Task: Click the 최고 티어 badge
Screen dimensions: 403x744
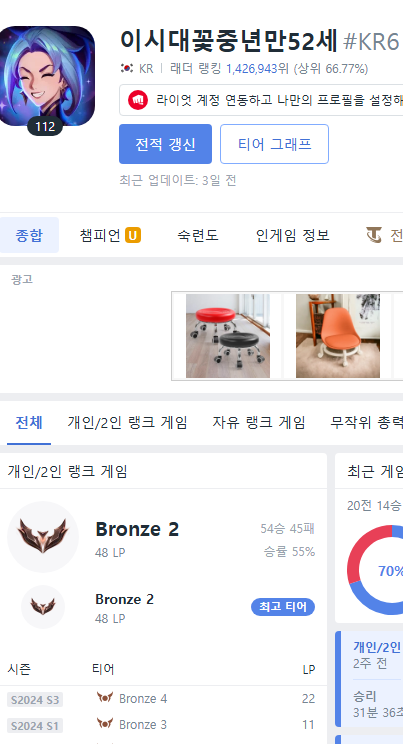Action: point(283,607)
